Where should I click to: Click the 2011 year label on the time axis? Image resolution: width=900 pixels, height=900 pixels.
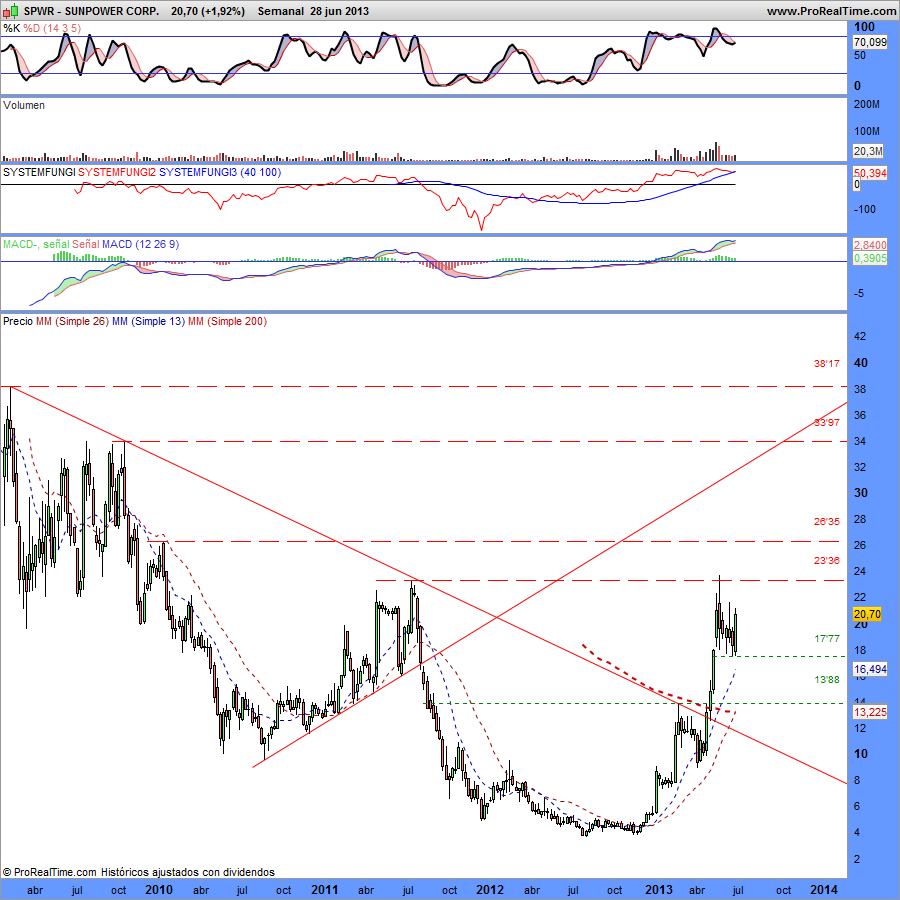click(324, 890)
